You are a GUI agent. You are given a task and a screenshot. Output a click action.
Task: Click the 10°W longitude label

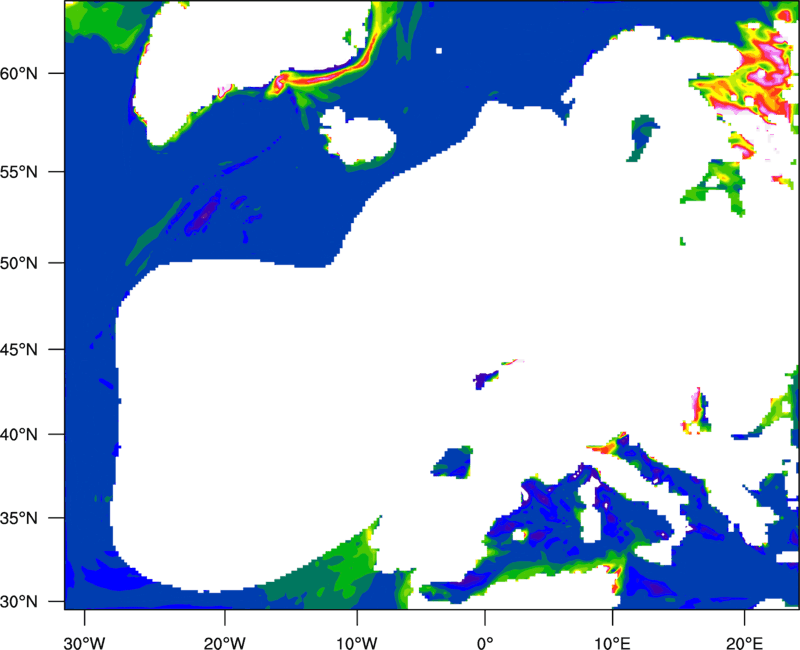point(357,643)
